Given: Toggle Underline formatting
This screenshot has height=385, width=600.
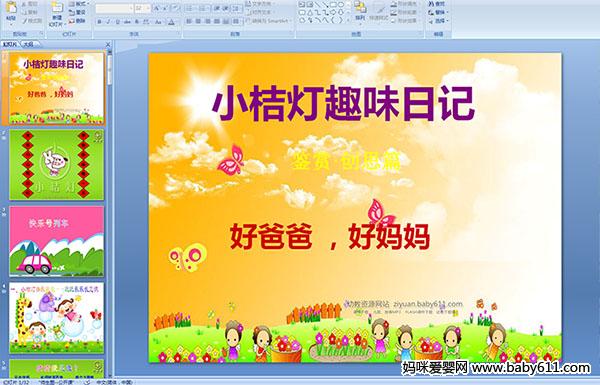Looking at the screenshot, I should click(x=118, y=22).
